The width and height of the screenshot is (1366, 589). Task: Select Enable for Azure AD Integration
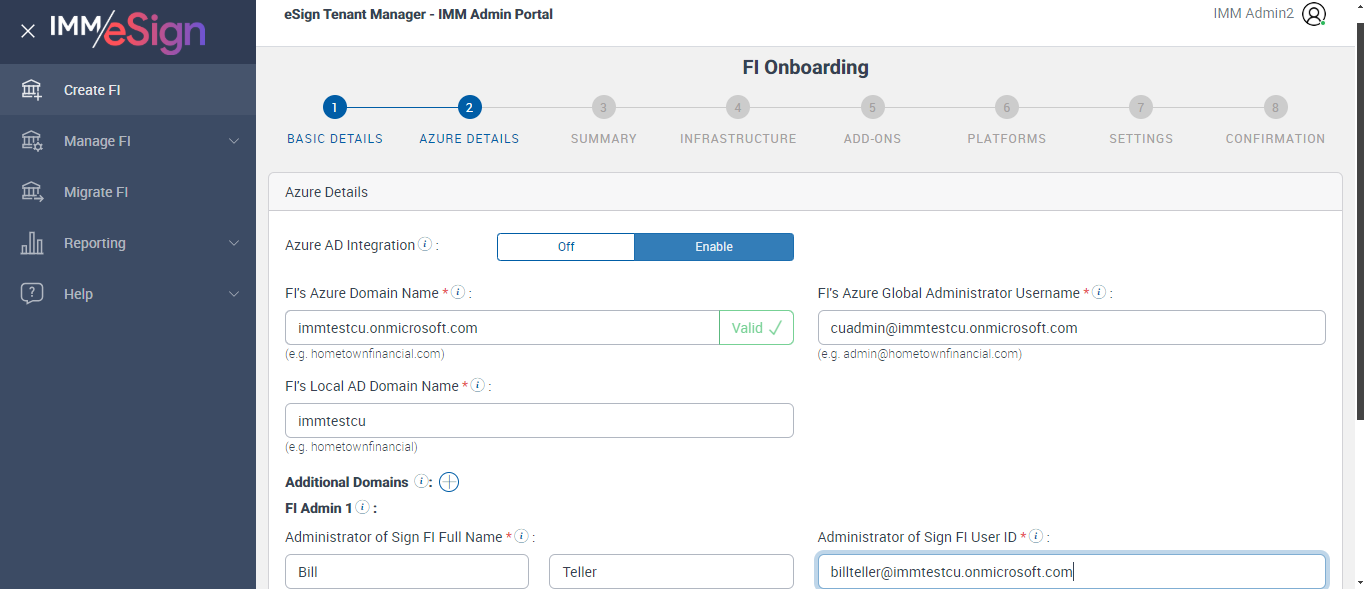[714, 247]
